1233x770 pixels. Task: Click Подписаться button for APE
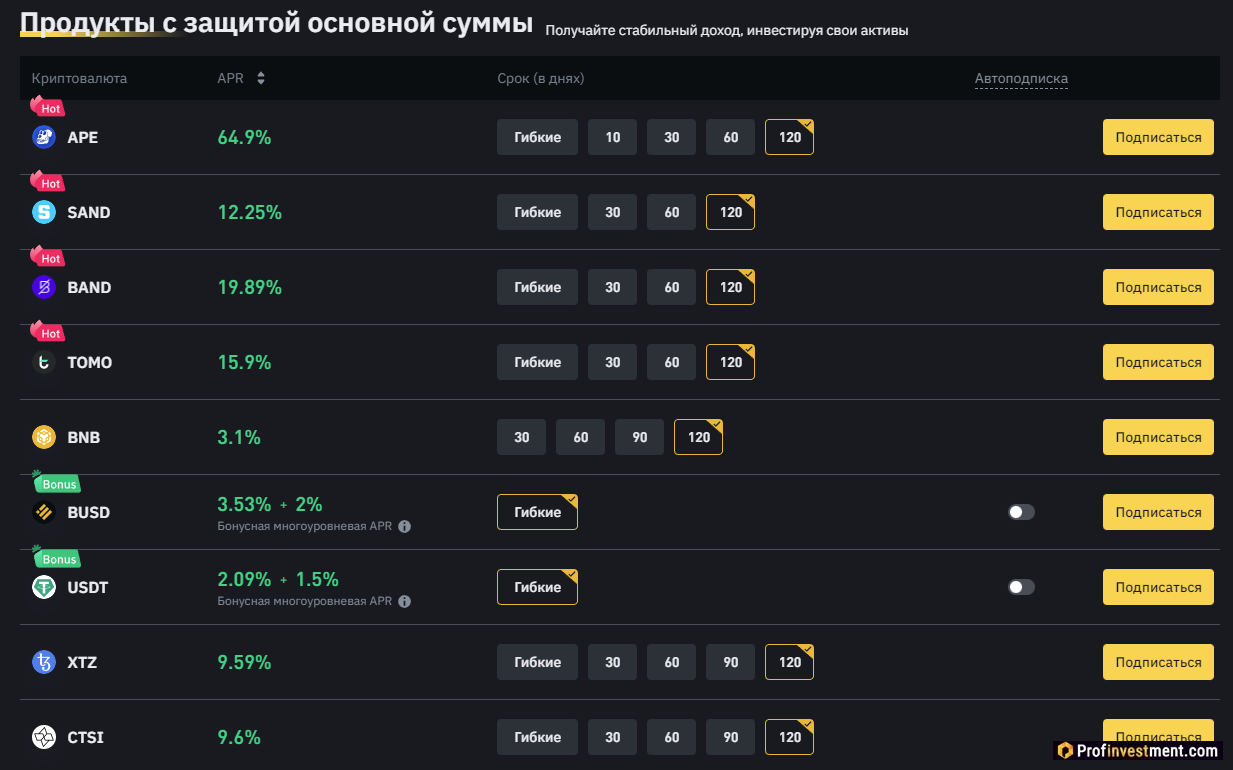[1158, 137]
